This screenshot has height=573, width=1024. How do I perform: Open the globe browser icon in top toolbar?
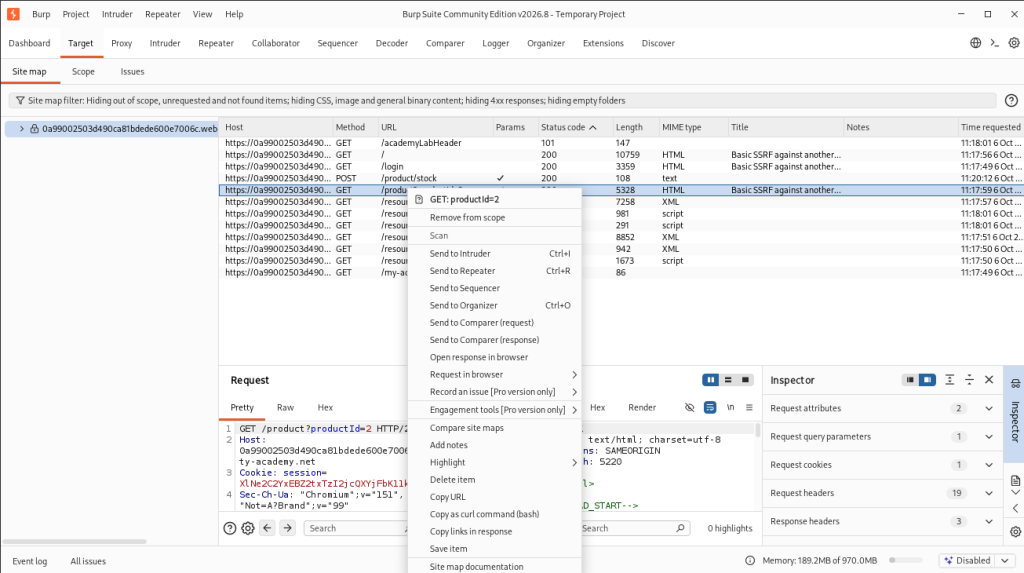[975, 43]
